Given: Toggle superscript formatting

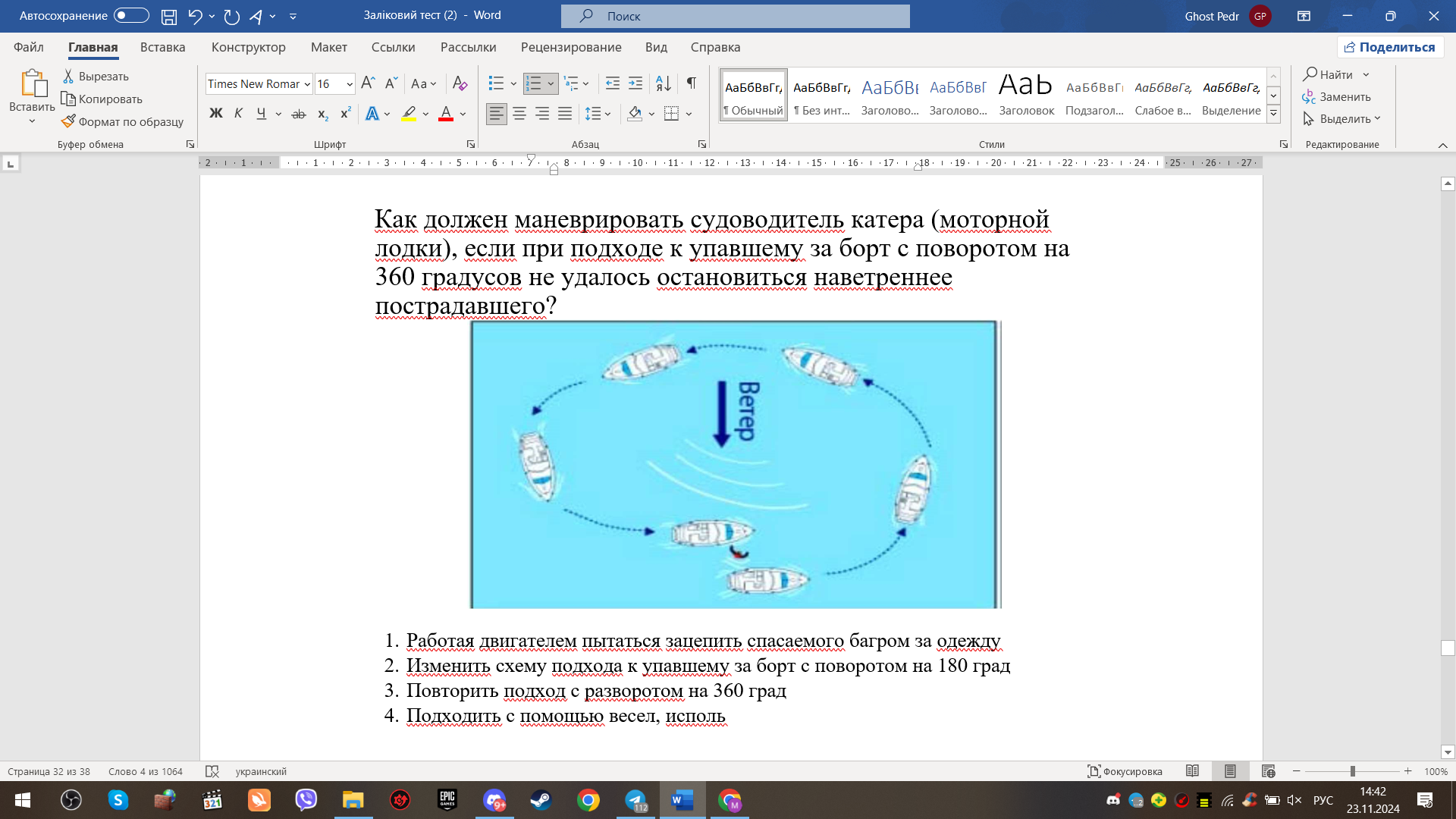Looking at the screenshot, I should [345, 114].
